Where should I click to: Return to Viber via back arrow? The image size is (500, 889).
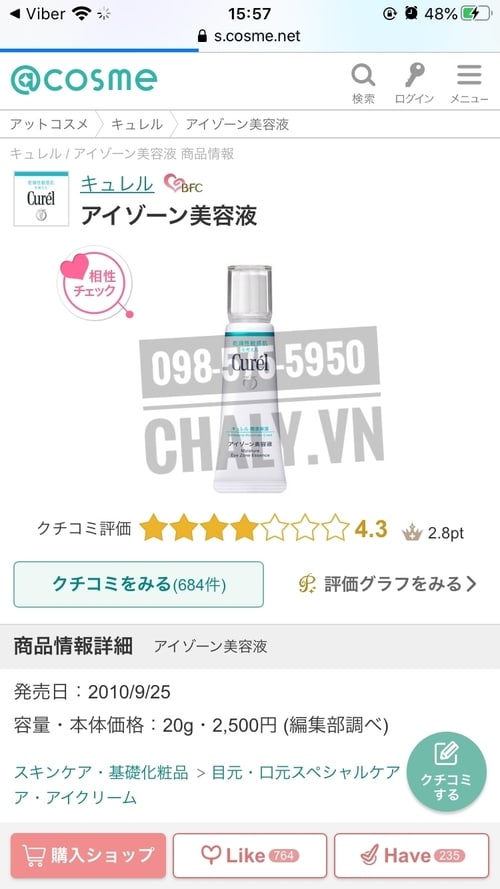click(x=40, y=14)
